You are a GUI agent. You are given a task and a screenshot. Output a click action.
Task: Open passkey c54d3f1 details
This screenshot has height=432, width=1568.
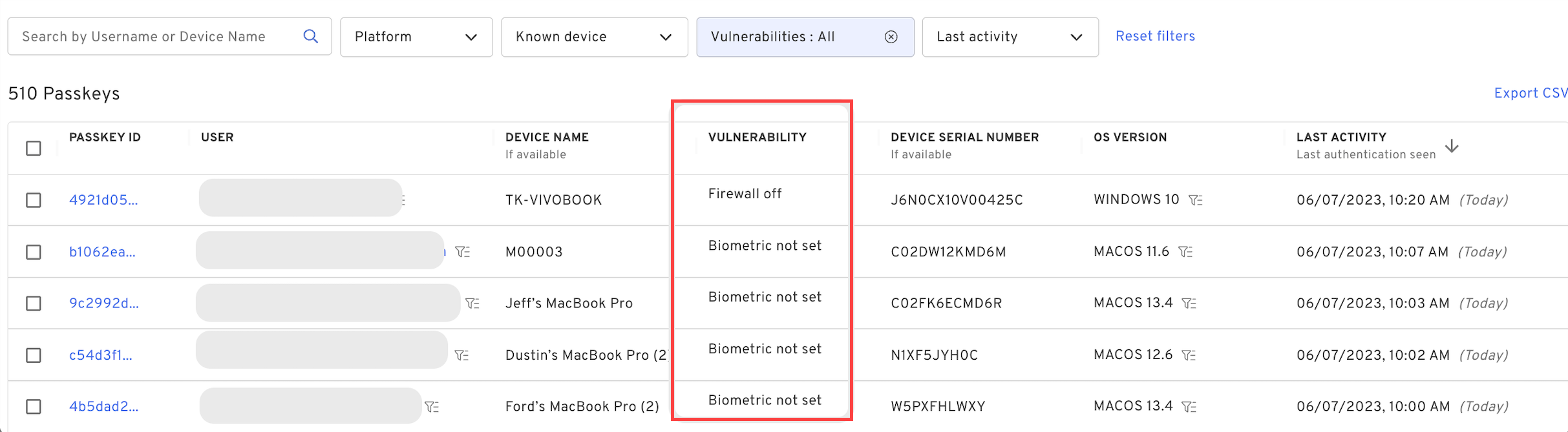102,355
